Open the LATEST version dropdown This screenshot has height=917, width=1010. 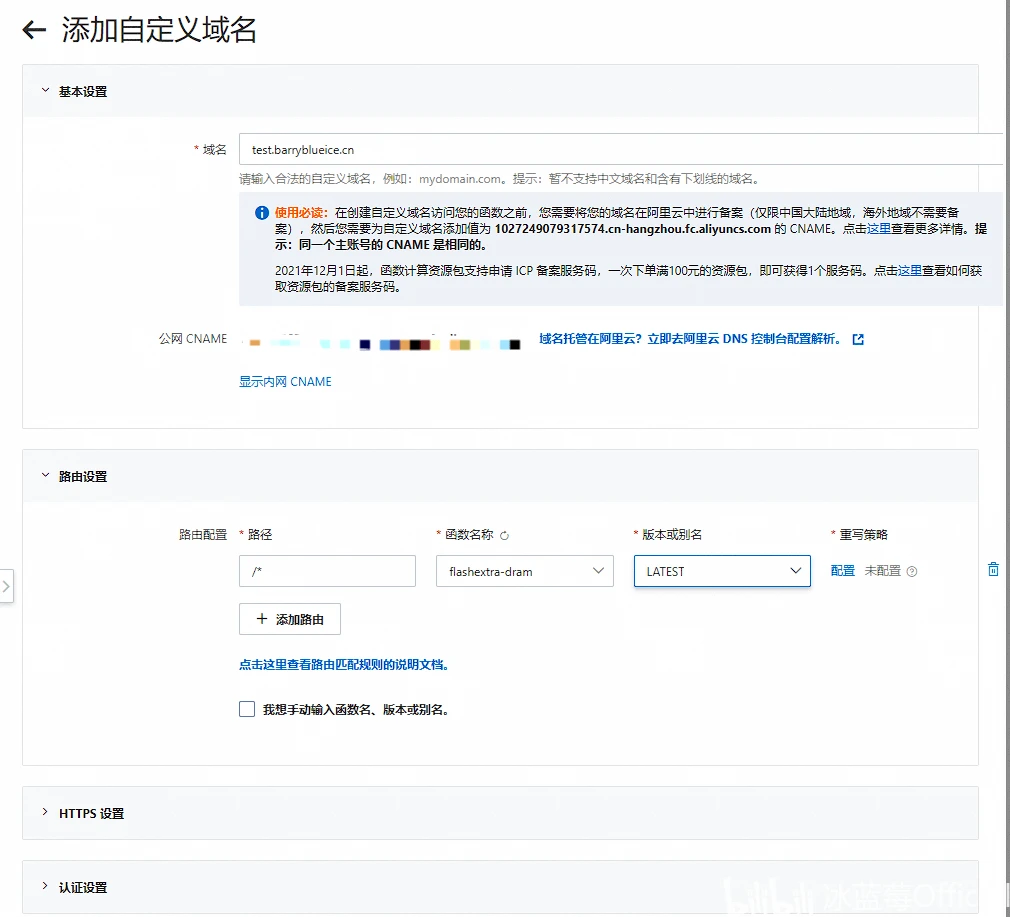[x=722, y=571]
